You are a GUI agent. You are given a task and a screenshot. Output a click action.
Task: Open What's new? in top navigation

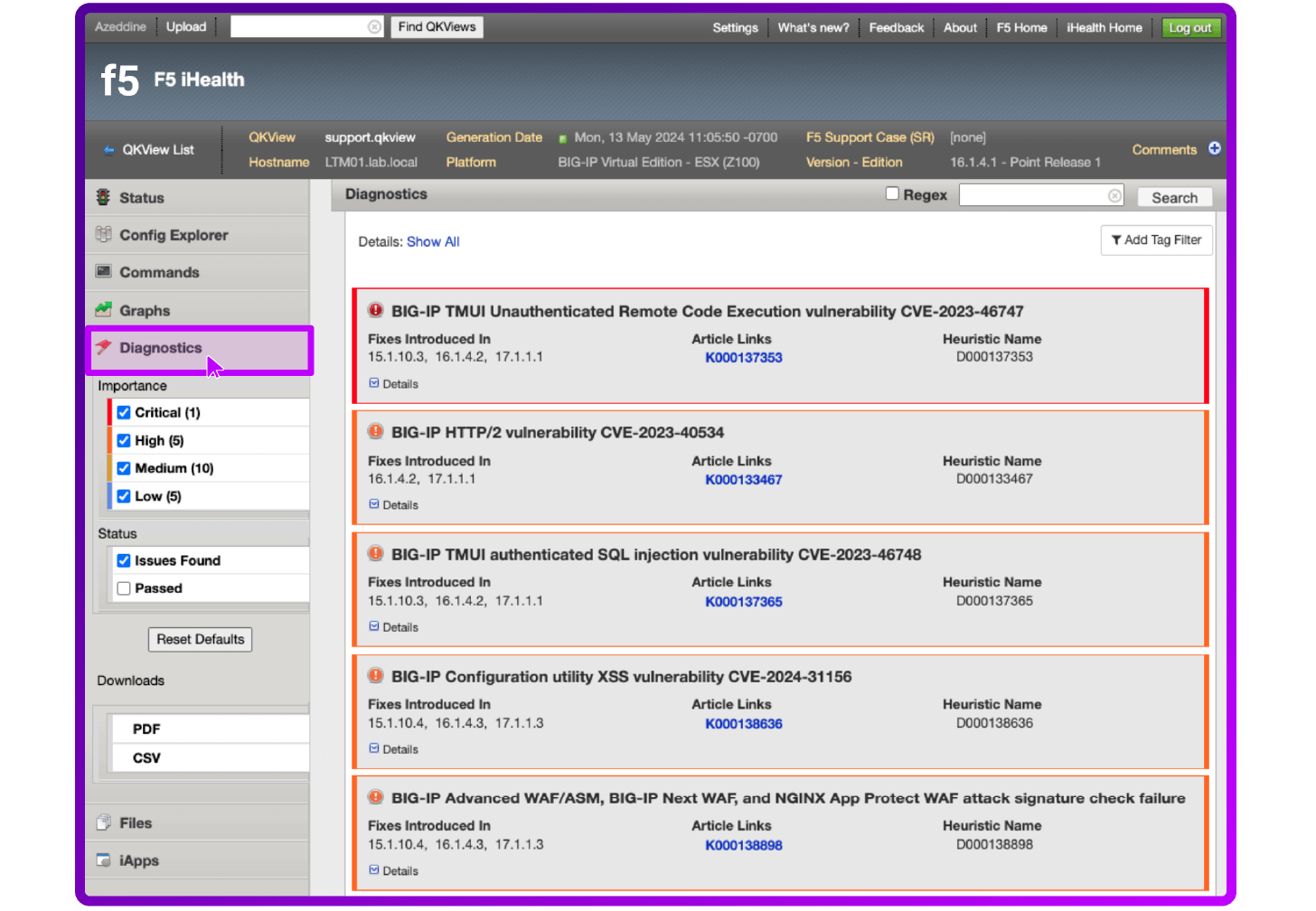coord(813,28)
